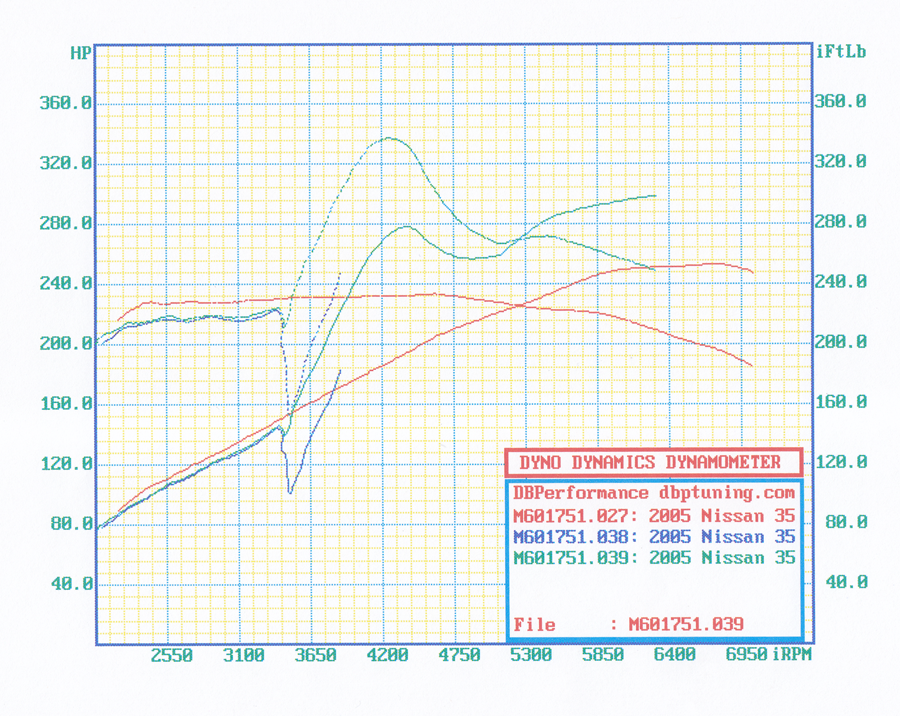
Task: Select 280.0 on the HP axis
Action: tap(65, 223)
